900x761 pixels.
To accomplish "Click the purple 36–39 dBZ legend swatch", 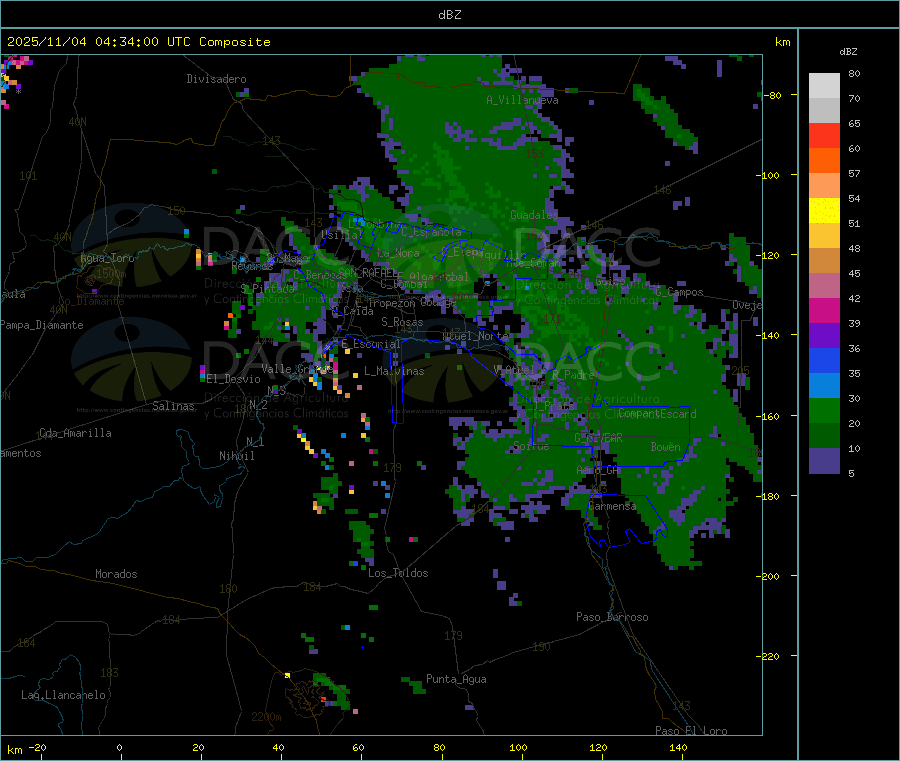I will tap(824, 336).
